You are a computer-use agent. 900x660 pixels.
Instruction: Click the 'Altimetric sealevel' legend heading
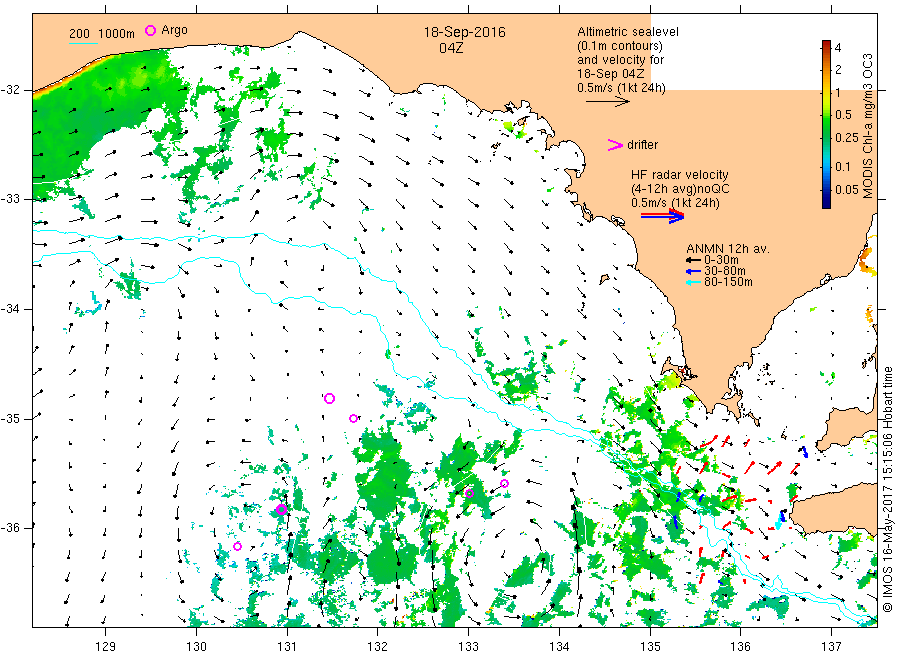click(x=628, y=32)
